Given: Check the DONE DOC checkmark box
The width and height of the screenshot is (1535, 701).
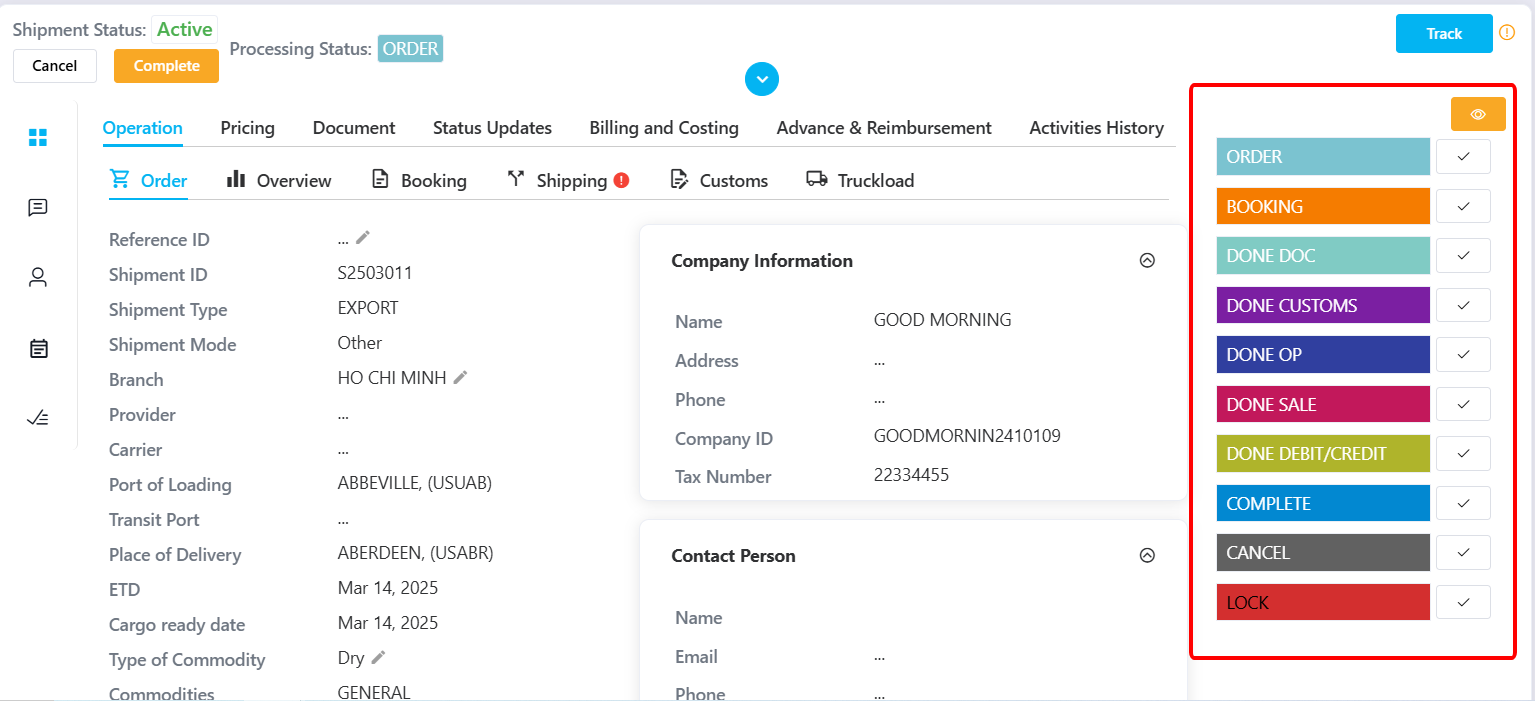Looking at the screenshot, I should [x=1463, y=256].
